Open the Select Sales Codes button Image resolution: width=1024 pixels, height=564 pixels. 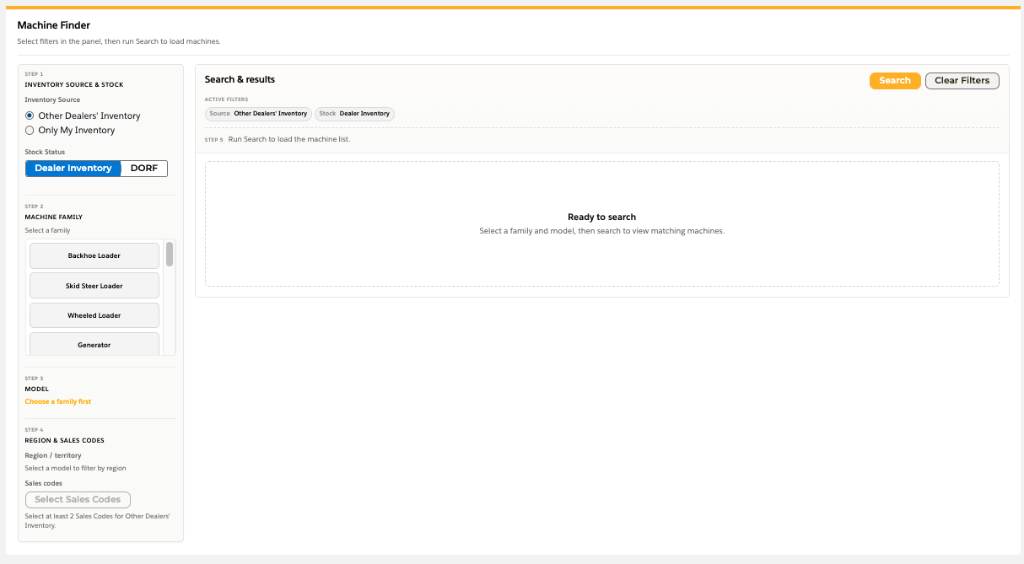[78, 499]
